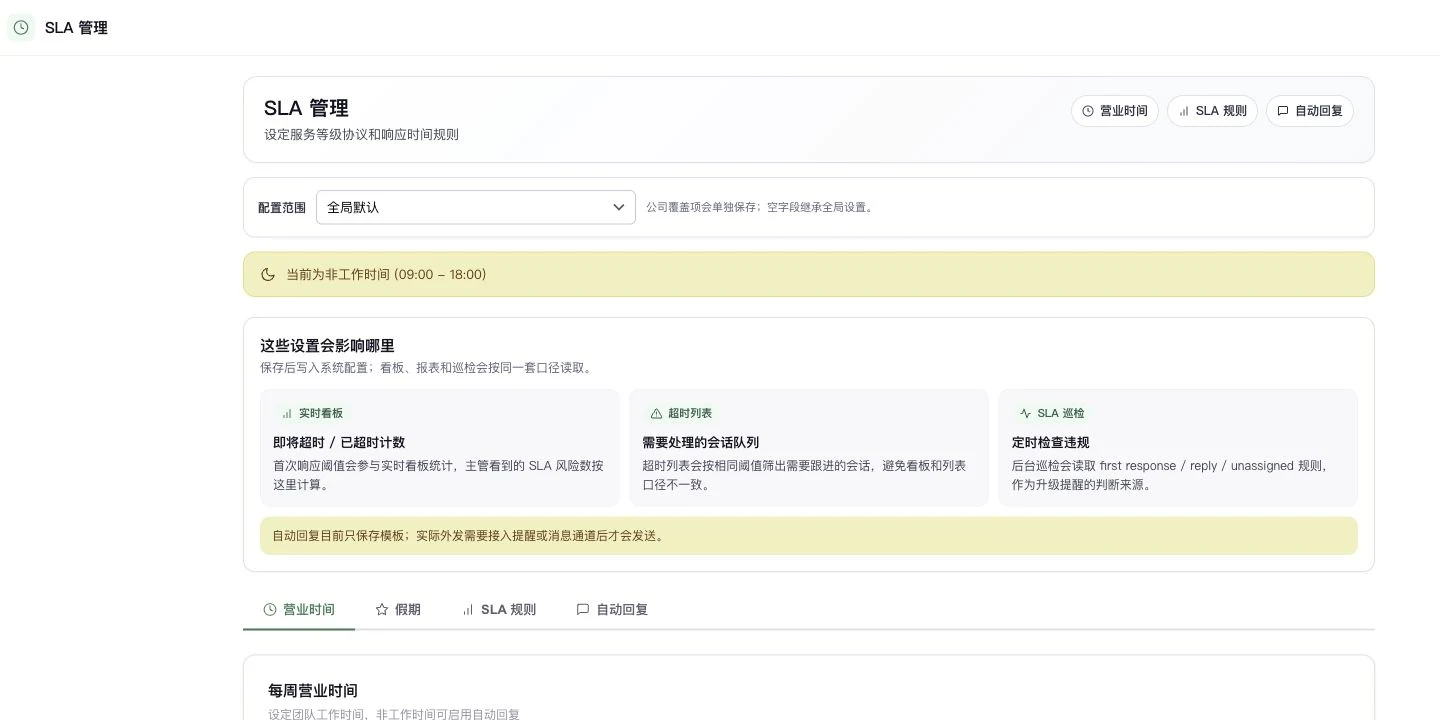Switch to the SLA 规则 tab

(x=499, y=609)
